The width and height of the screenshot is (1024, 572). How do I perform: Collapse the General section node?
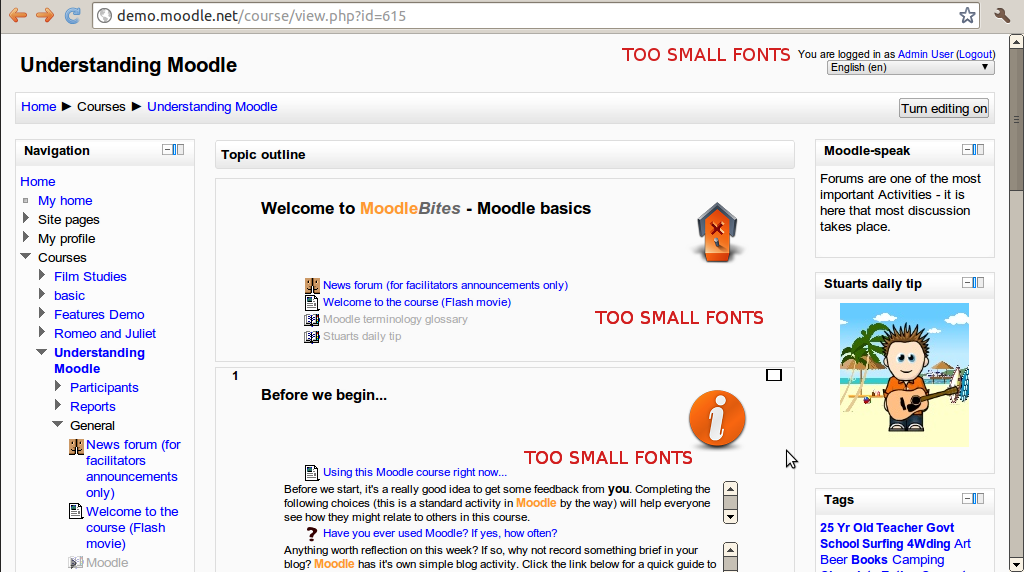[x=58, y=424]
